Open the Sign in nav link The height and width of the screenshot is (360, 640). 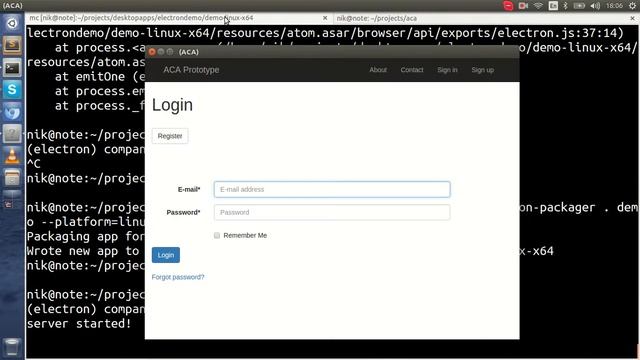click(447, 70)
